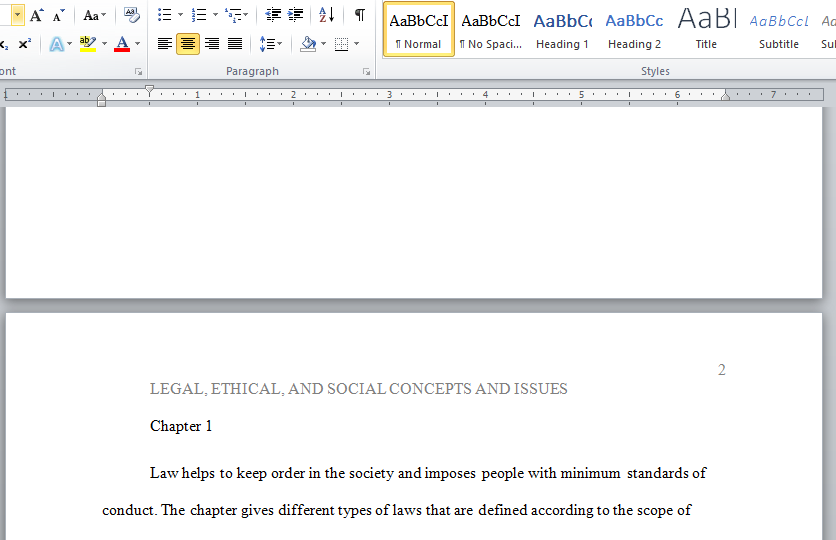Apply red font color

click(122, 44)
